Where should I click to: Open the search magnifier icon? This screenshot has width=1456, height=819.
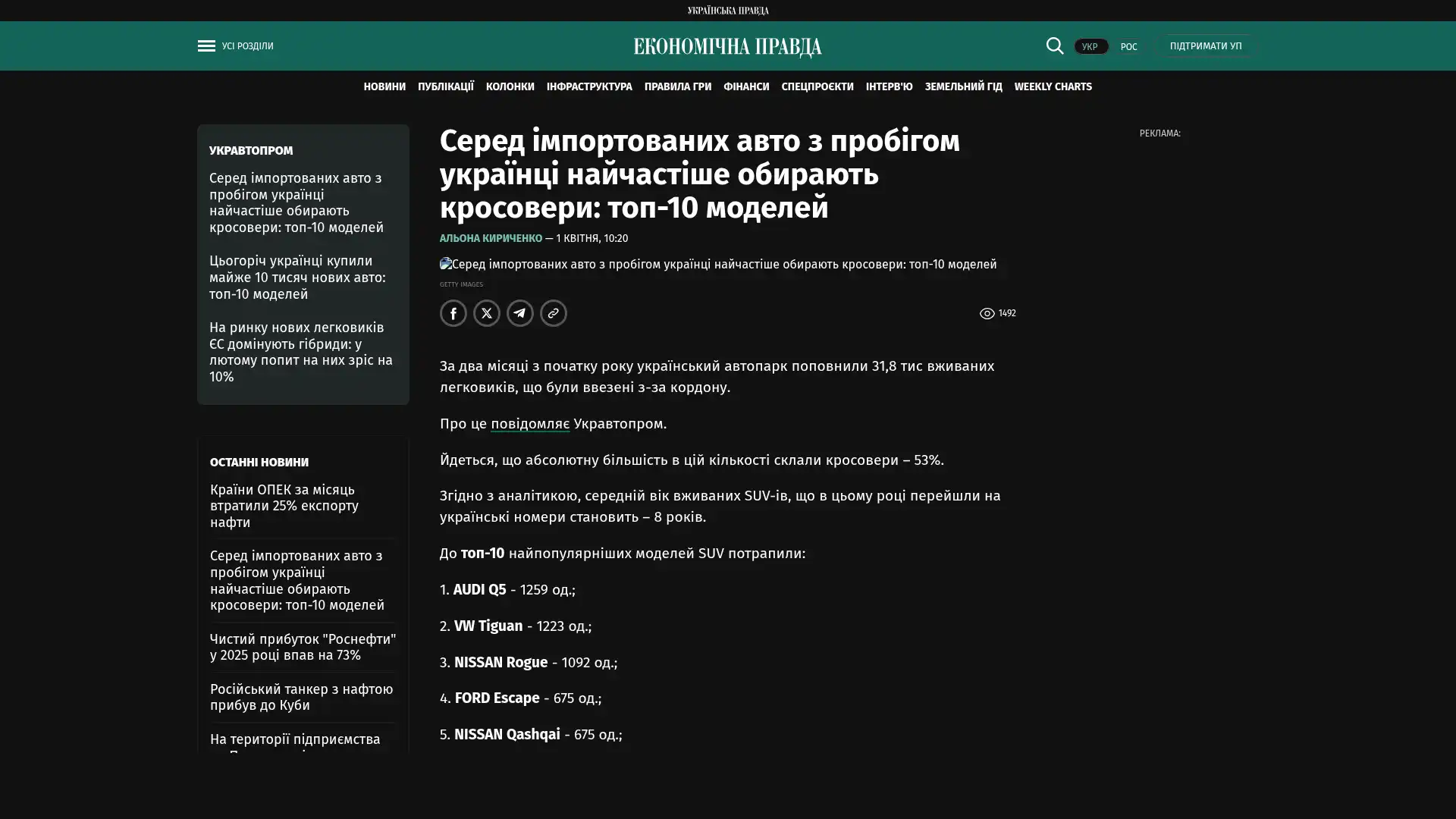click(x=1054, y=45)
